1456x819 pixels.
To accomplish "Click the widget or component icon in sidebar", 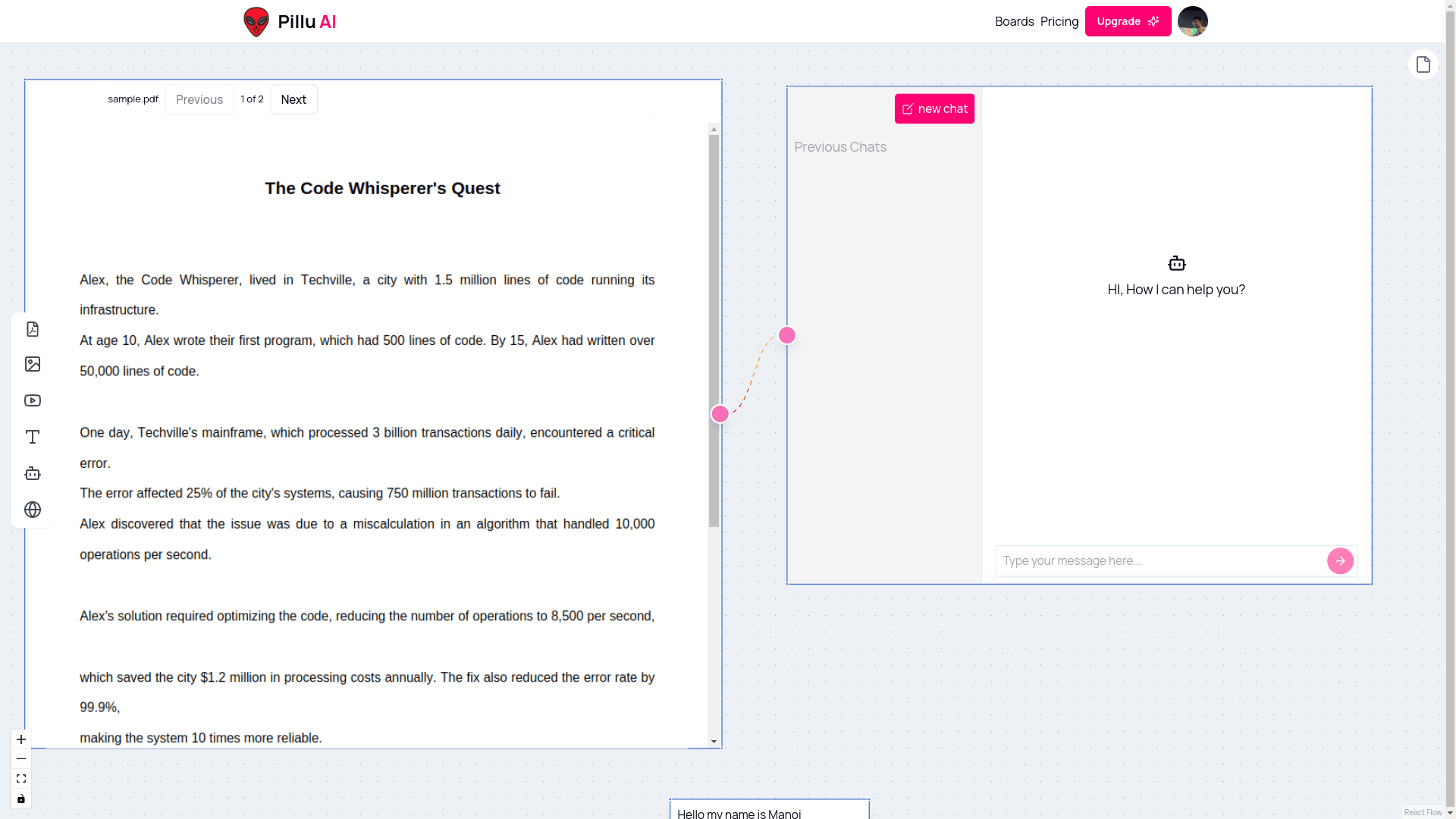I will pyautogui.click(x=32, y=473).
